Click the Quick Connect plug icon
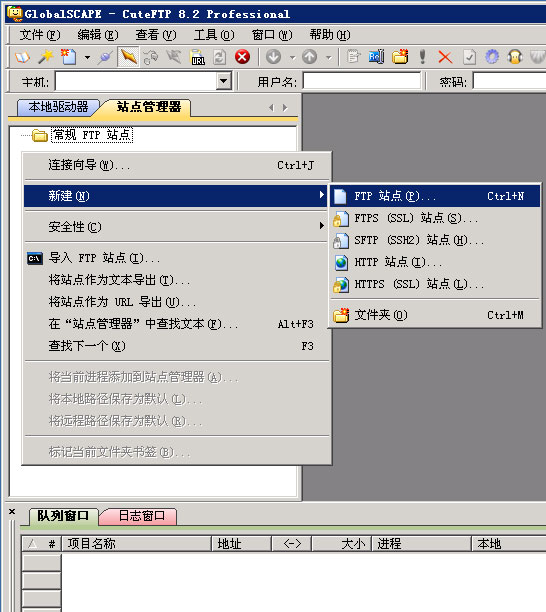The height and width of the screenshot is (612, 546). (x=105, y=57)
